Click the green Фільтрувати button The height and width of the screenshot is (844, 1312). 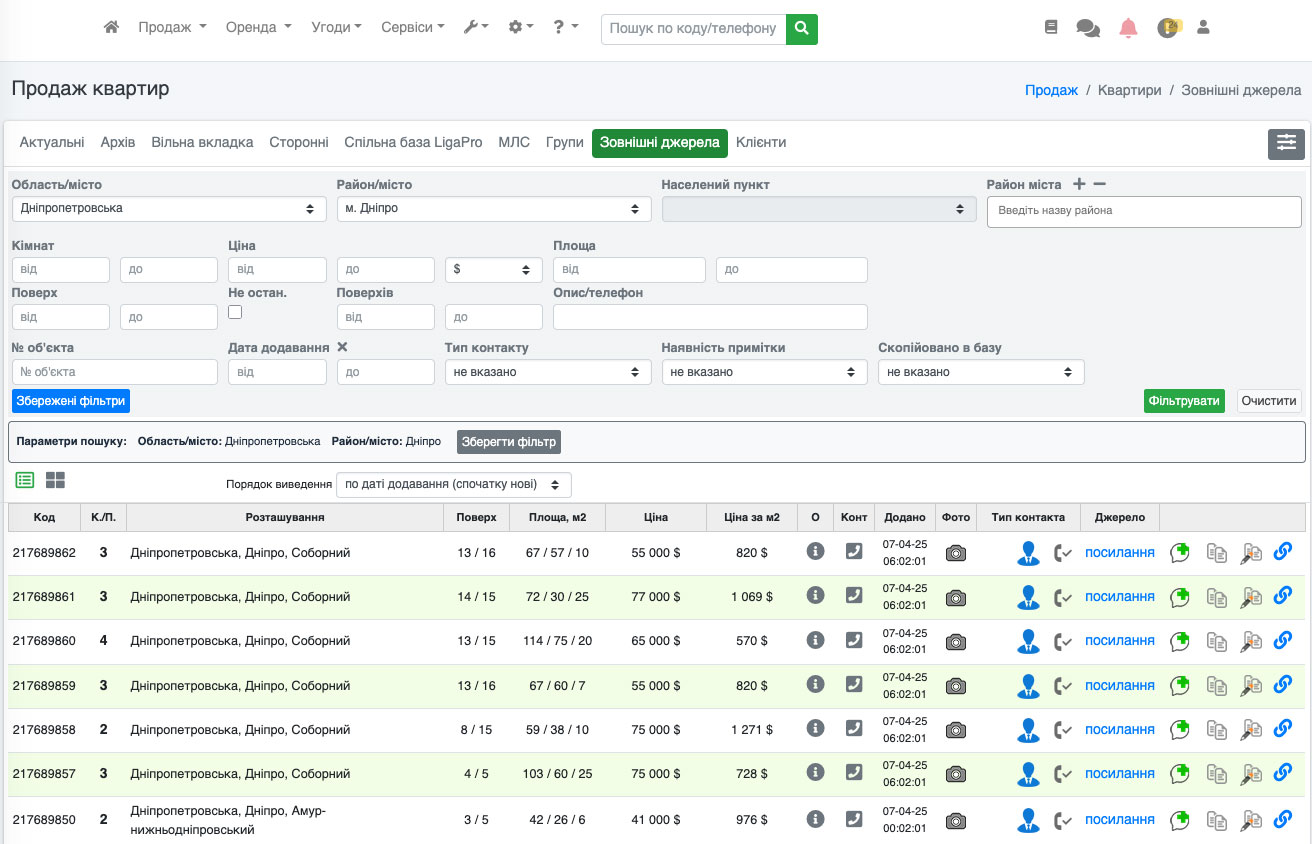click(1184, 401)
